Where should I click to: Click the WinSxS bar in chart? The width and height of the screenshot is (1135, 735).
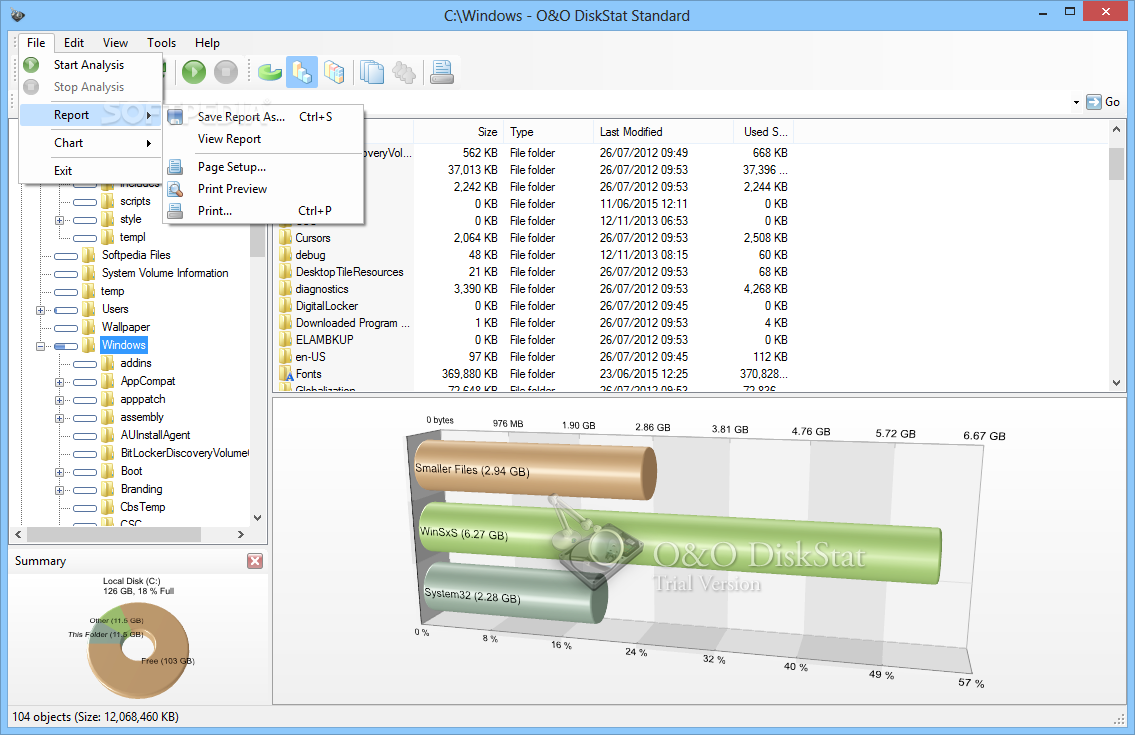coord(680,544)
